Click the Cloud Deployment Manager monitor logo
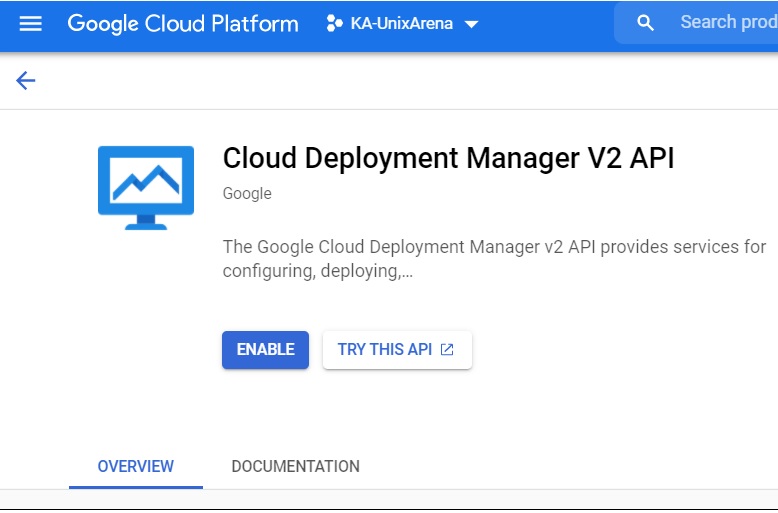 (x=146, y=188)
